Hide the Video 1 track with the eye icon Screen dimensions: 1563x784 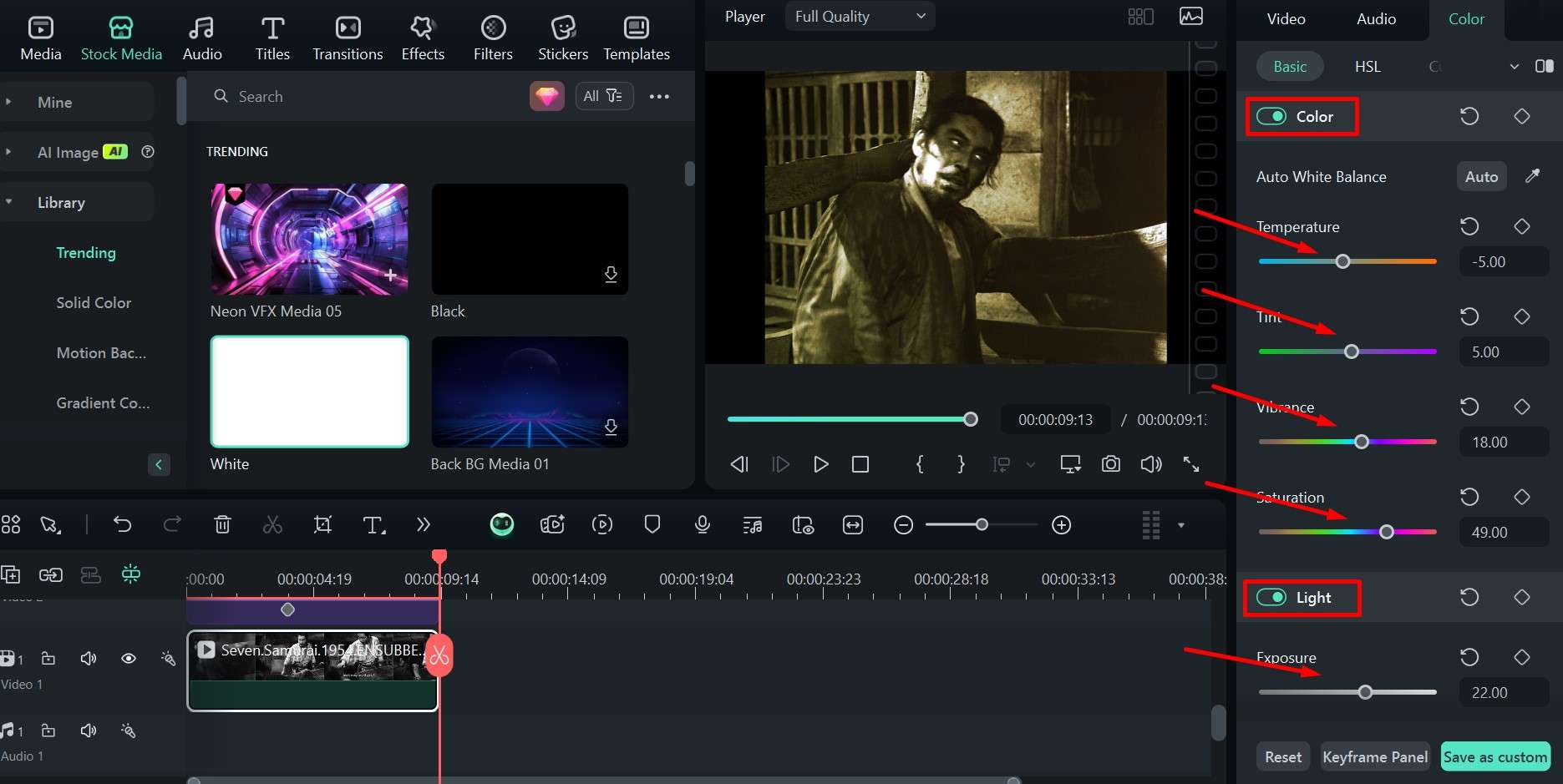tap(129, 659)
